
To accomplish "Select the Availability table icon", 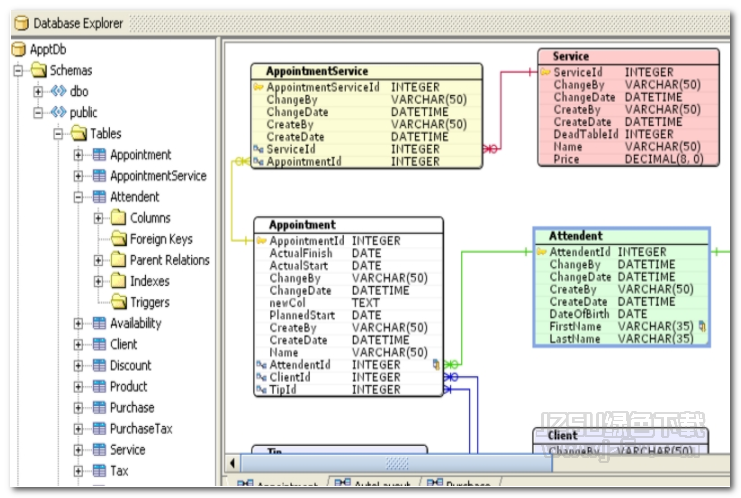I will (99, 323).
